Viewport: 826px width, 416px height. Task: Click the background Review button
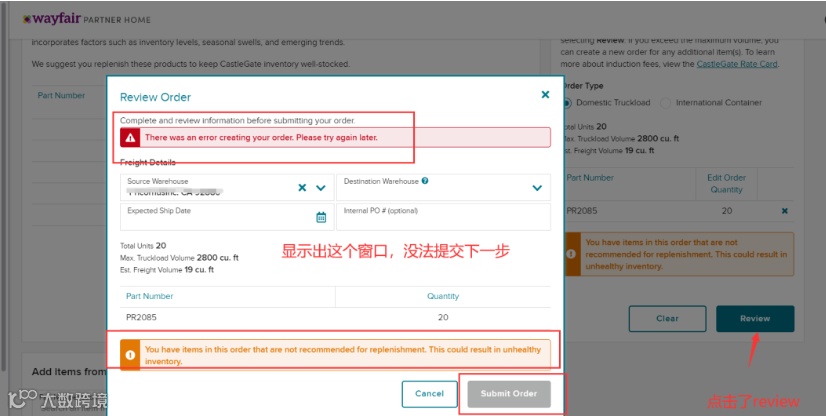click(755, 319)
